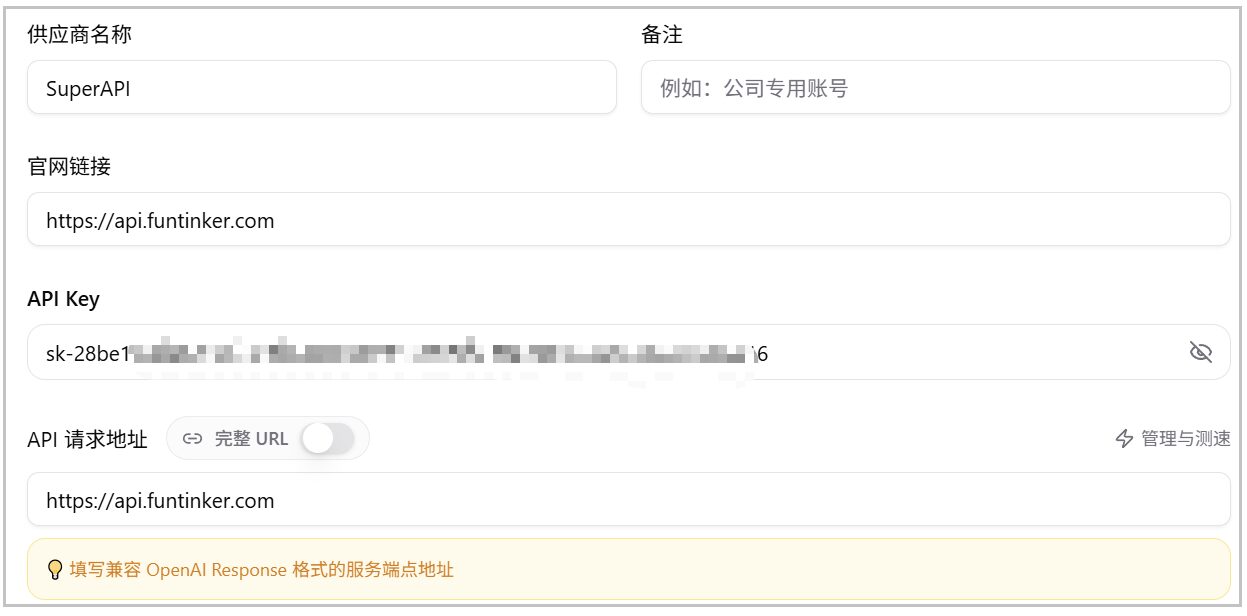The width and height of the screenshot is (1247, 616).
Task: Click the 备注 placeholder input field
Action: point(935,87)
